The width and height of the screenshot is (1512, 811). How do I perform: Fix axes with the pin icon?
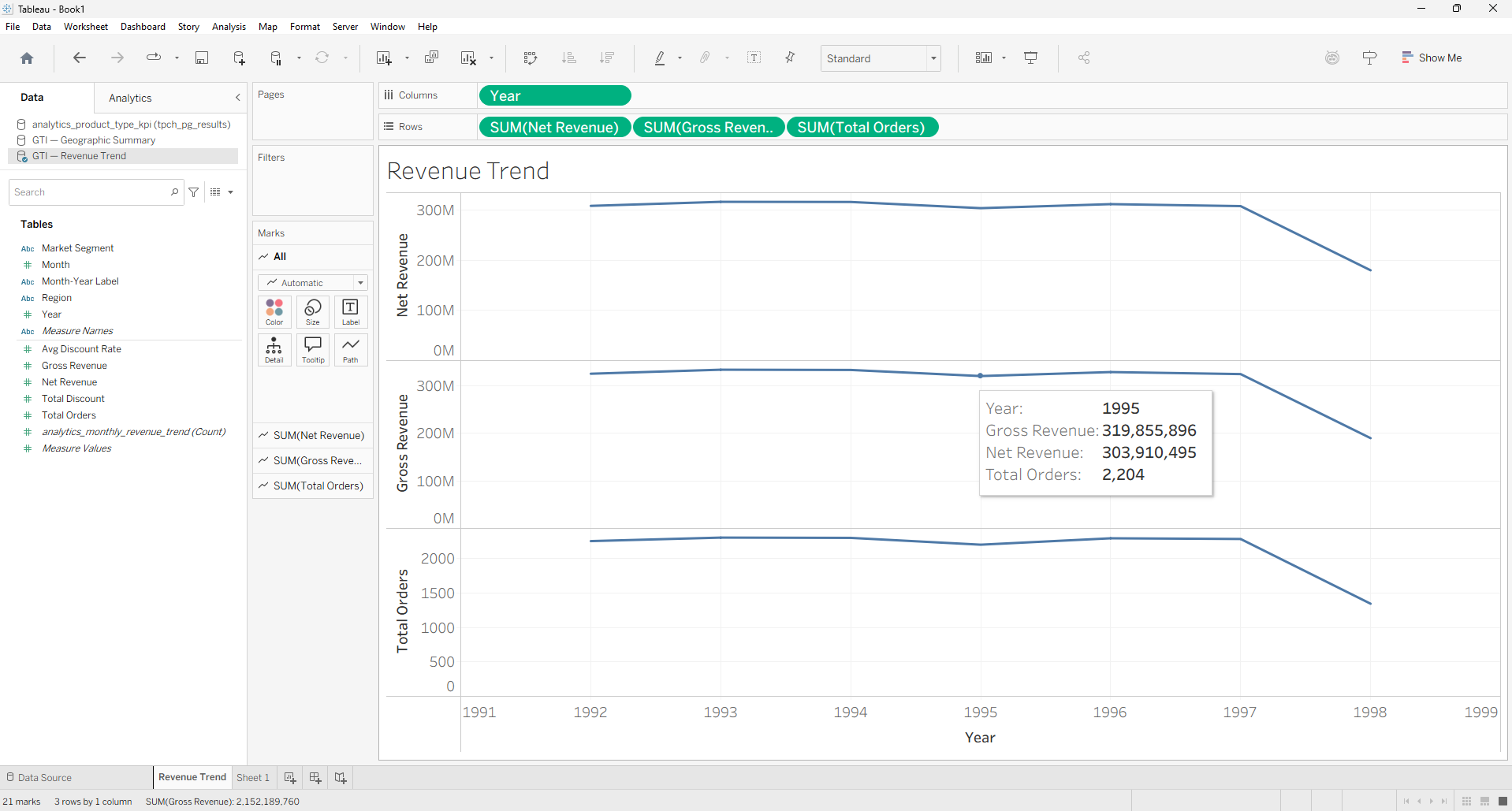(x=790, y=58)
